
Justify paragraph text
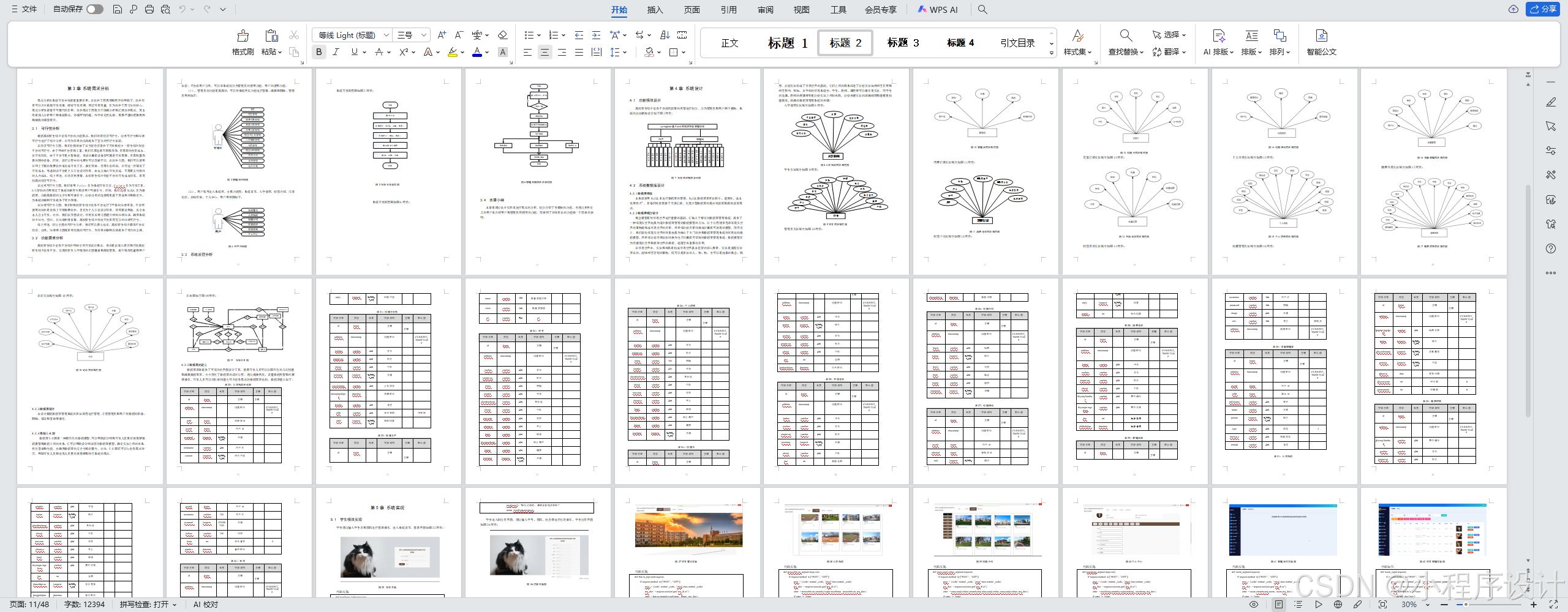coord(579,53)
